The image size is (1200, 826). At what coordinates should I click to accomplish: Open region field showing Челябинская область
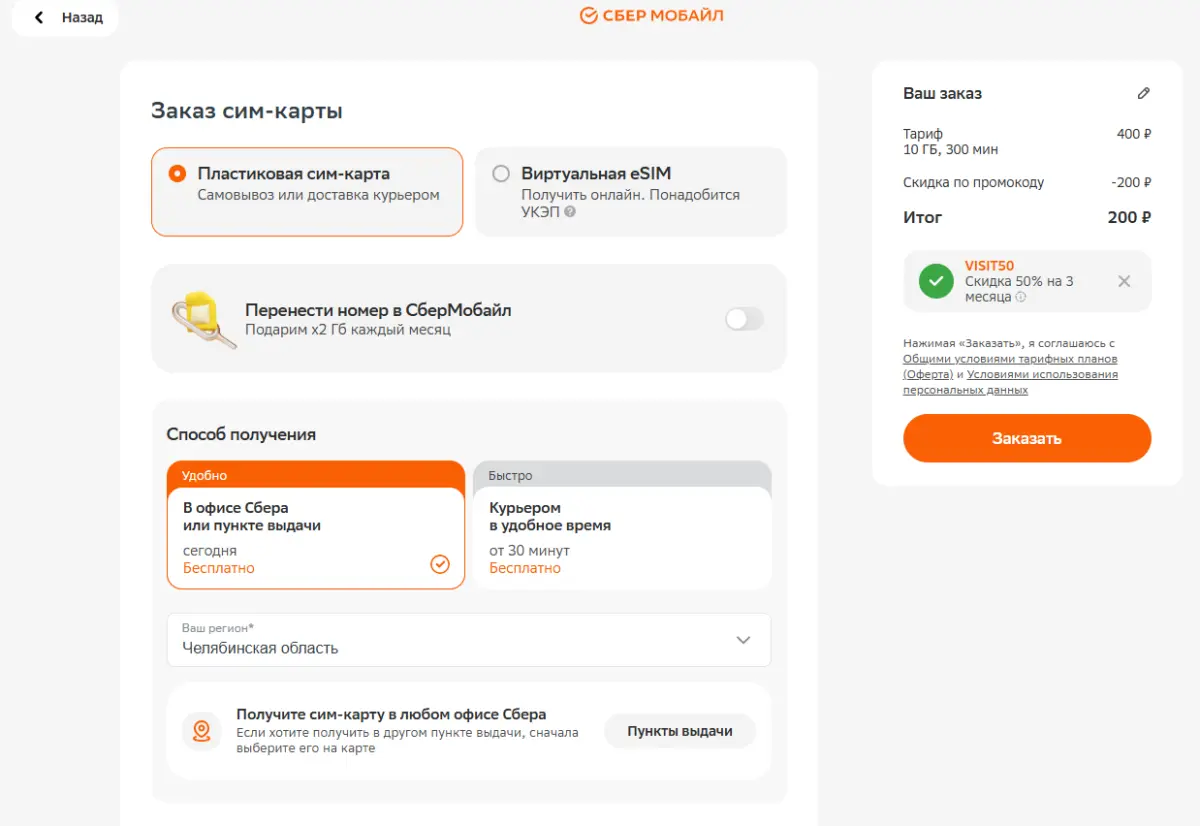click(x=469, y=640)
